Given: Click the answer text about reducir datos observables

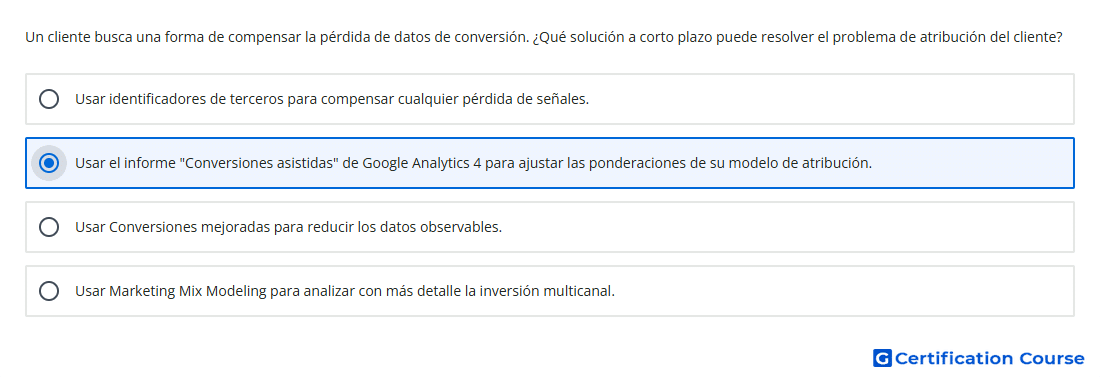Looking at the screenshot, I should tap(288, 227).
